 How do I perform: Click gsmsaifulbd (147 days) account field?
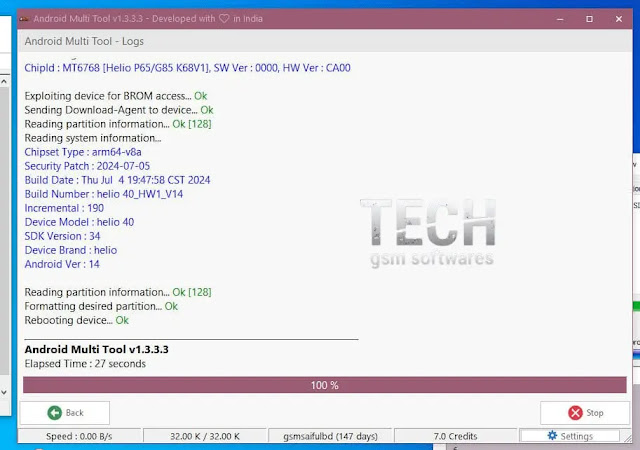(330, 436)
